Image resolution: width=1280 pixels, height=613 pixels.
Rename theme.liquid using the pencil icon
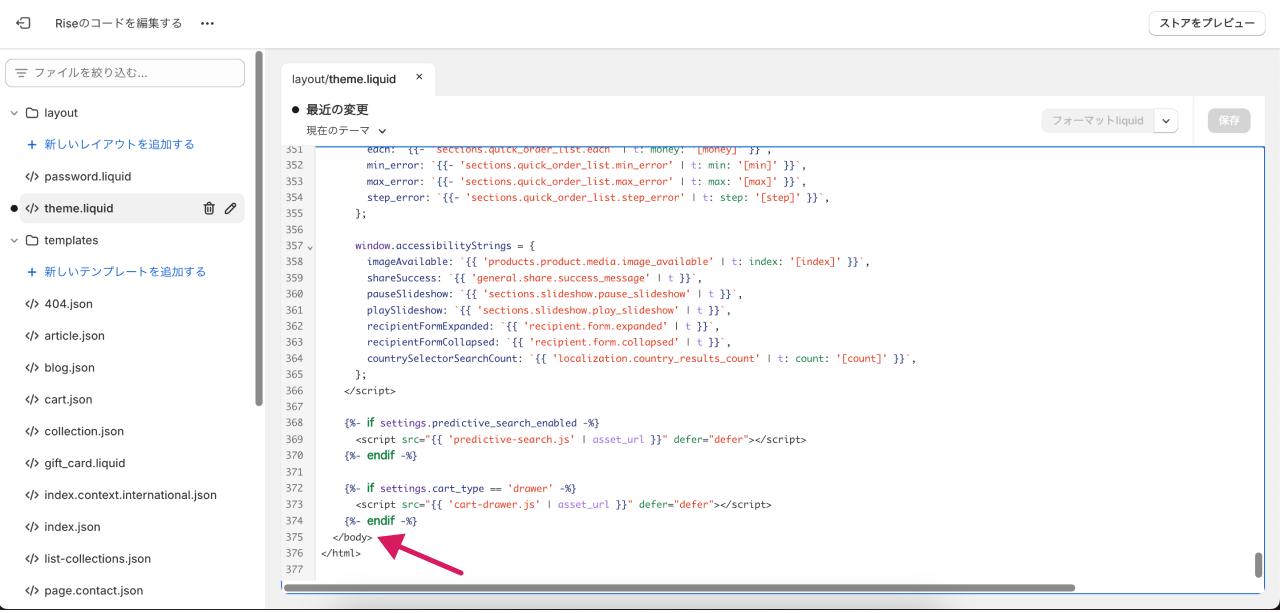click(231, 208)
